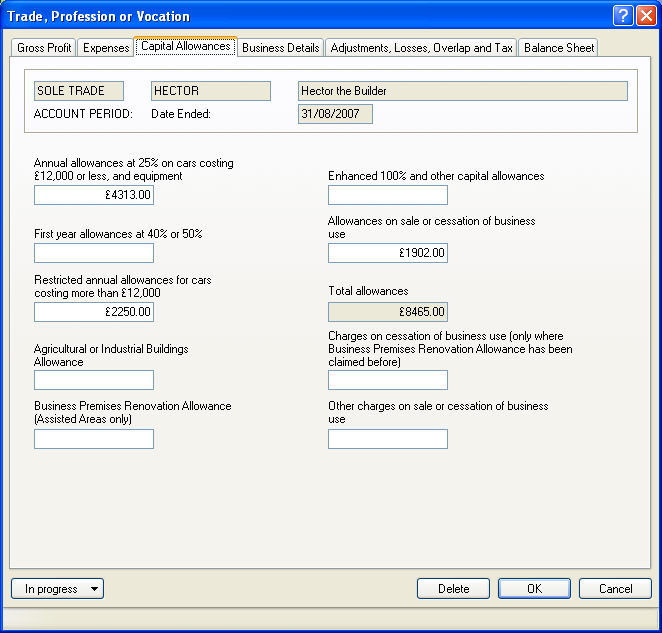This screenshot has height=633, width=662.
Task: Click the Other charges on sale field
Action: pos(388,439)
